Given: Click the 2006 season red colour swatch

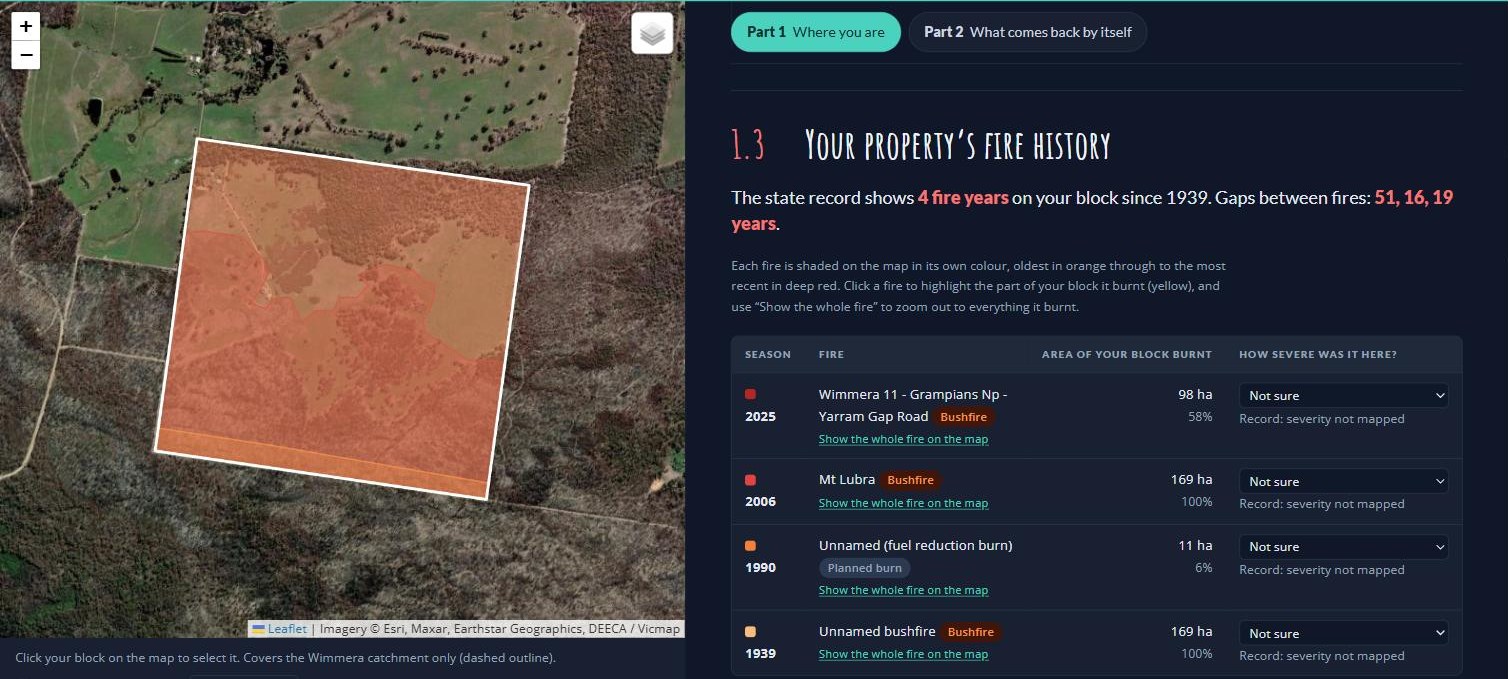Looking at the screenshot, I should pos(751,481).
